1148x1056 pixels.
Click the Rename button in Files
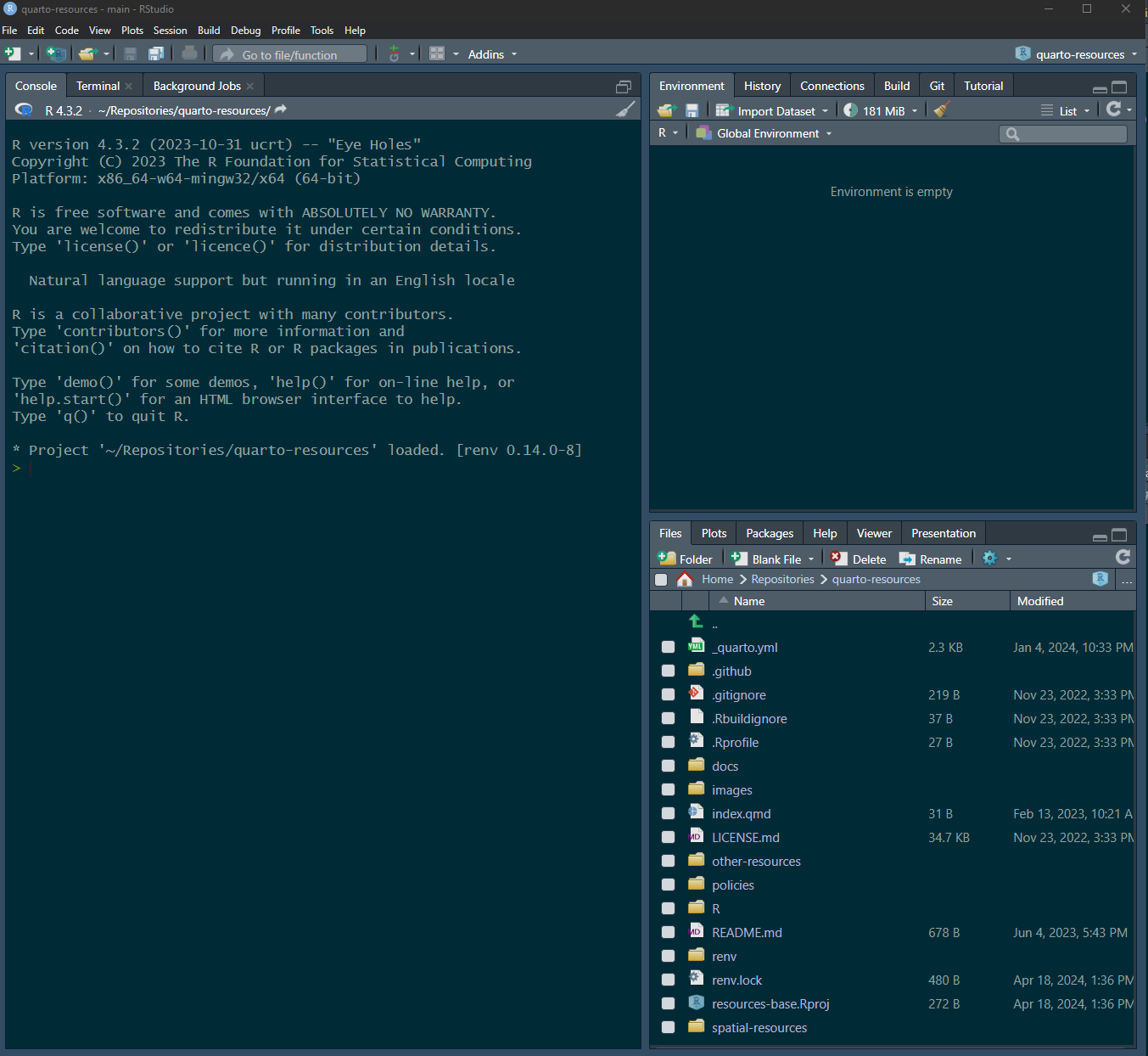click(931, 559)
